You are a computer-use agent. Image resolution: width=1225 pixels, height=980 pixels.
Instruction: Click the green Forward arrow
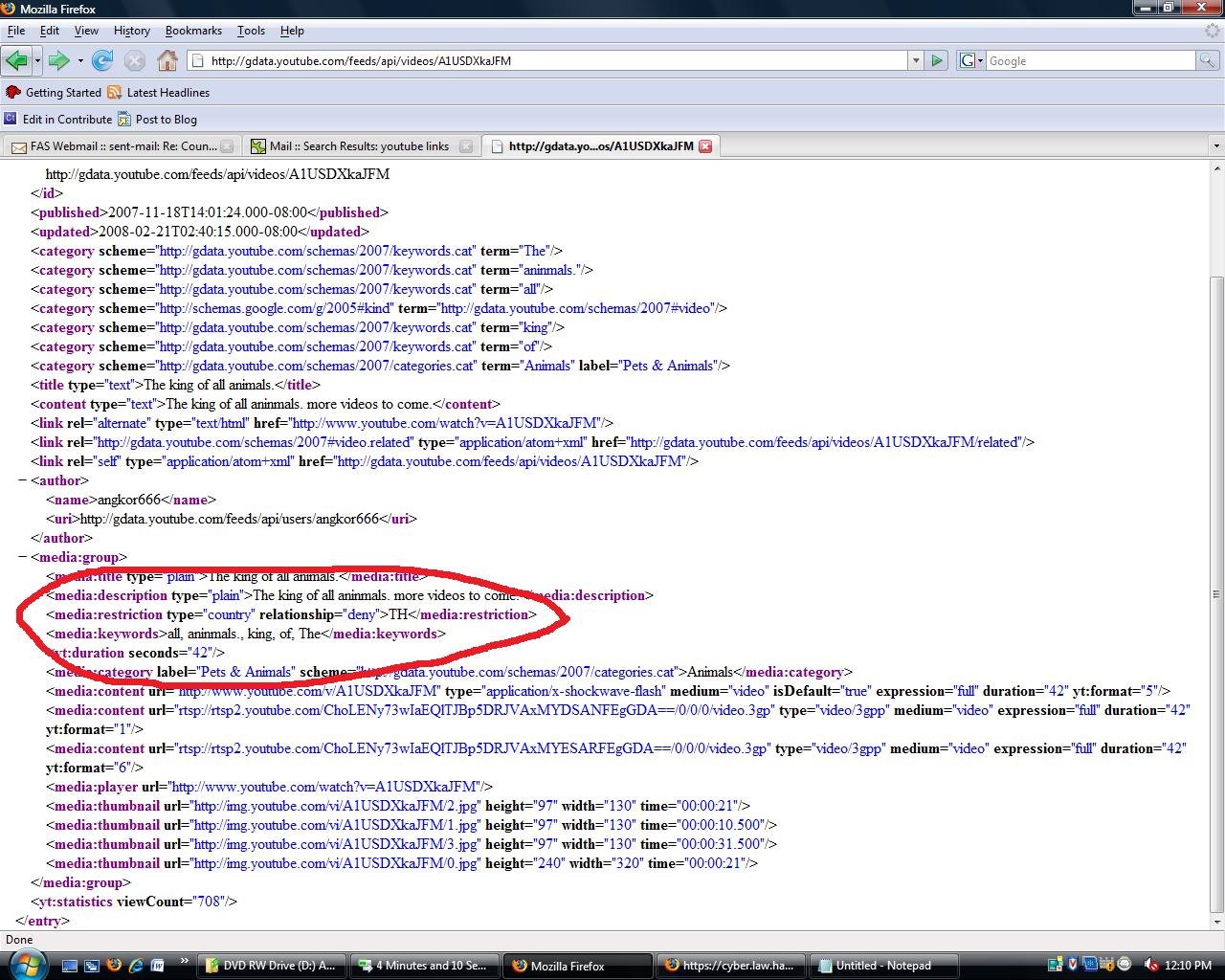pos(59,60)
